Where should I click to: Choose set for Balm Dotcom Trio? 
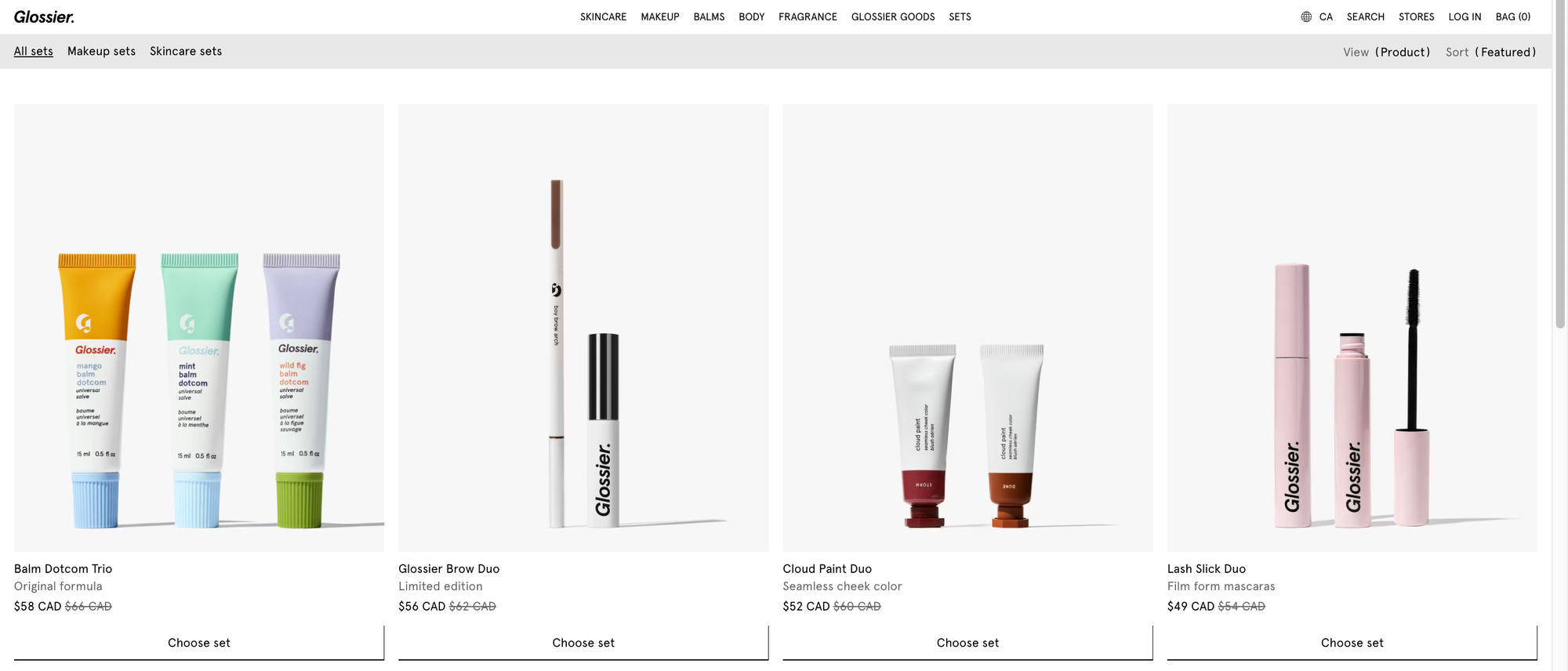[x=199, y=643]
